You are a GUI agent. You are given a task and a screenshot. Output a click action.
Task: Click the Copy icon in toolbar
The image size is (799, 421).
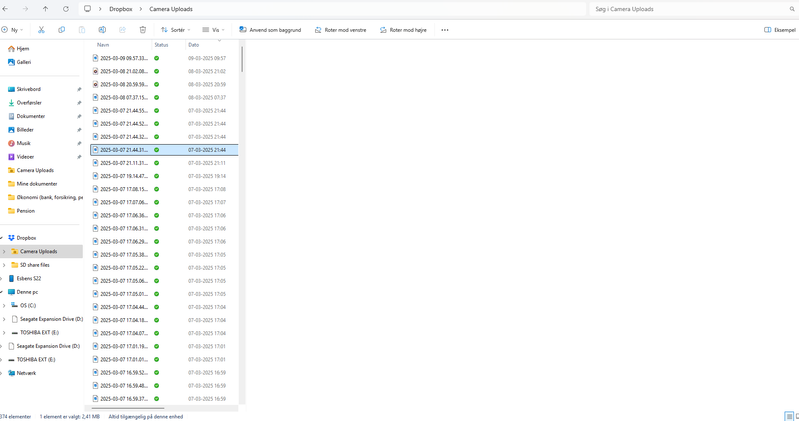(x=61, y=30)
